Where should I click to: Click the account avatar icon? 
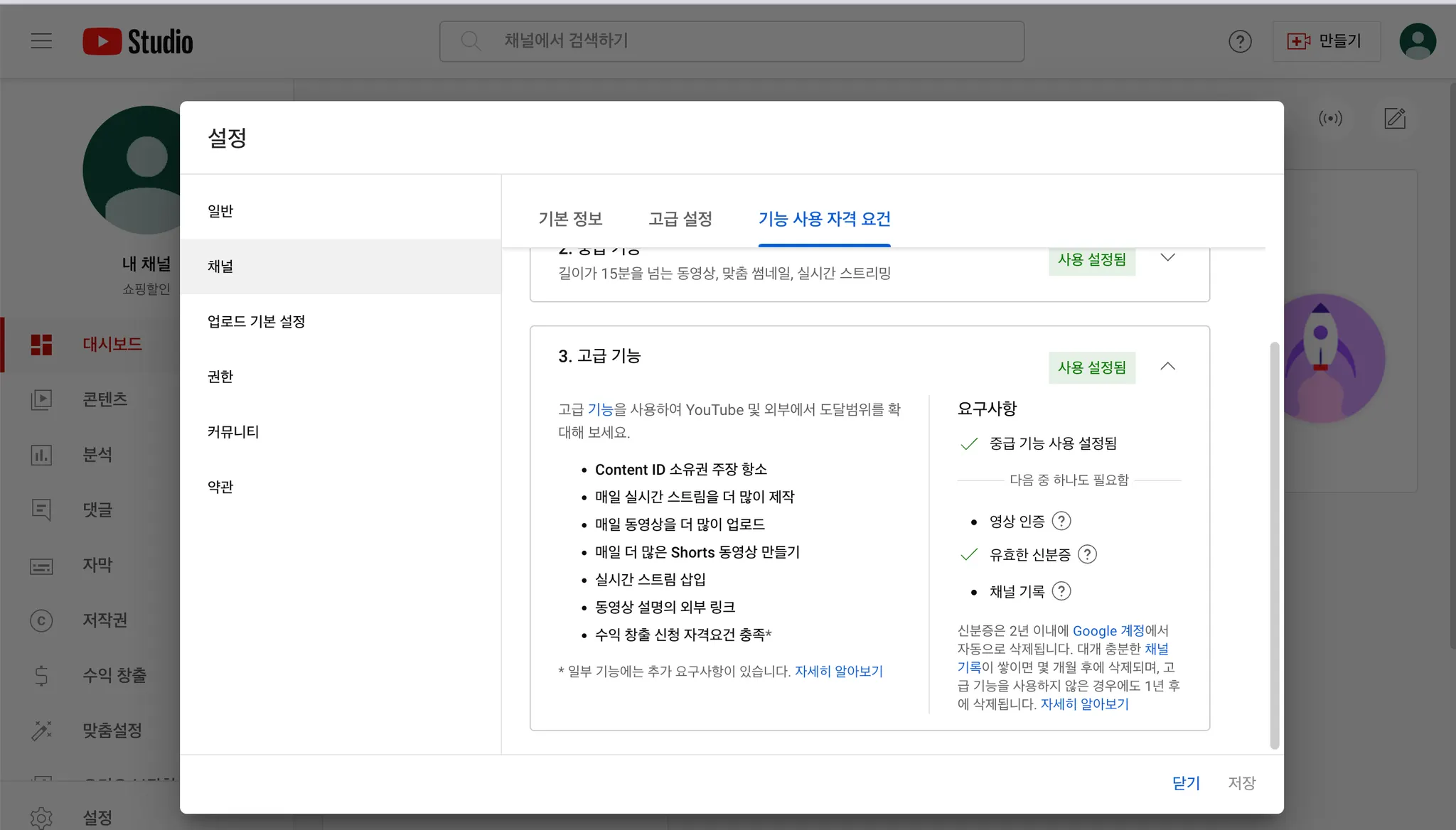pyautogui.click(x=1417, y=41)
